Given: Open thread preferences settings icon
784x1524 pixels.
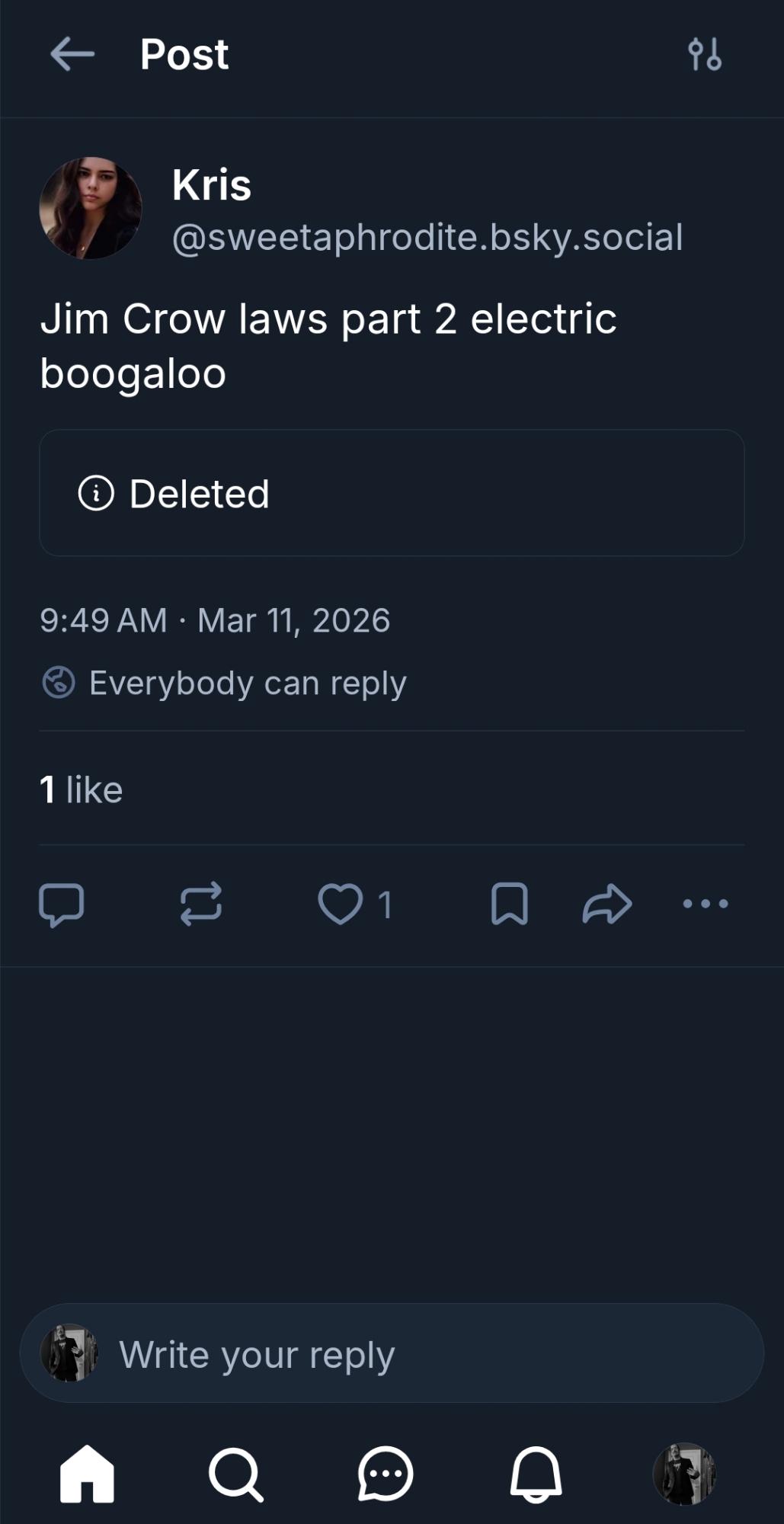Looking at the screenshot, I should click(x=705, y=55).
